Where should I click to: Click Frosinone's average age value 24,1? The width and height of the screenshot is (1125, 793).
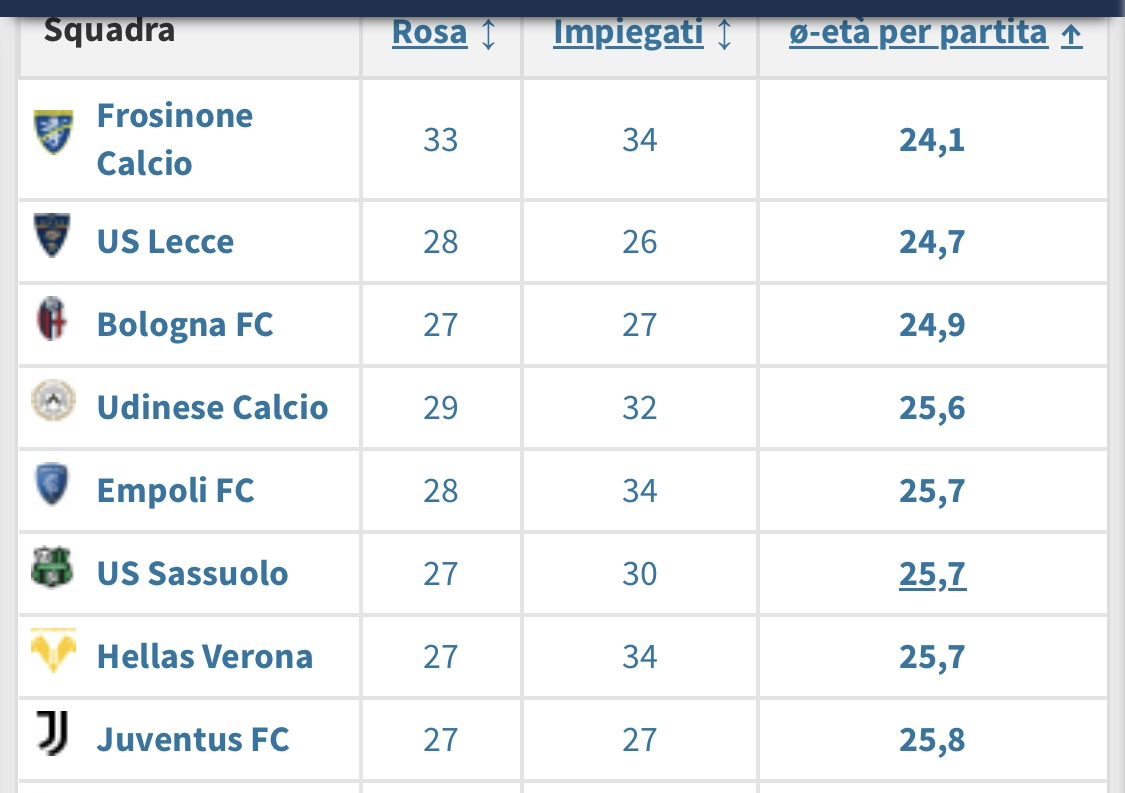click(932, 140)
